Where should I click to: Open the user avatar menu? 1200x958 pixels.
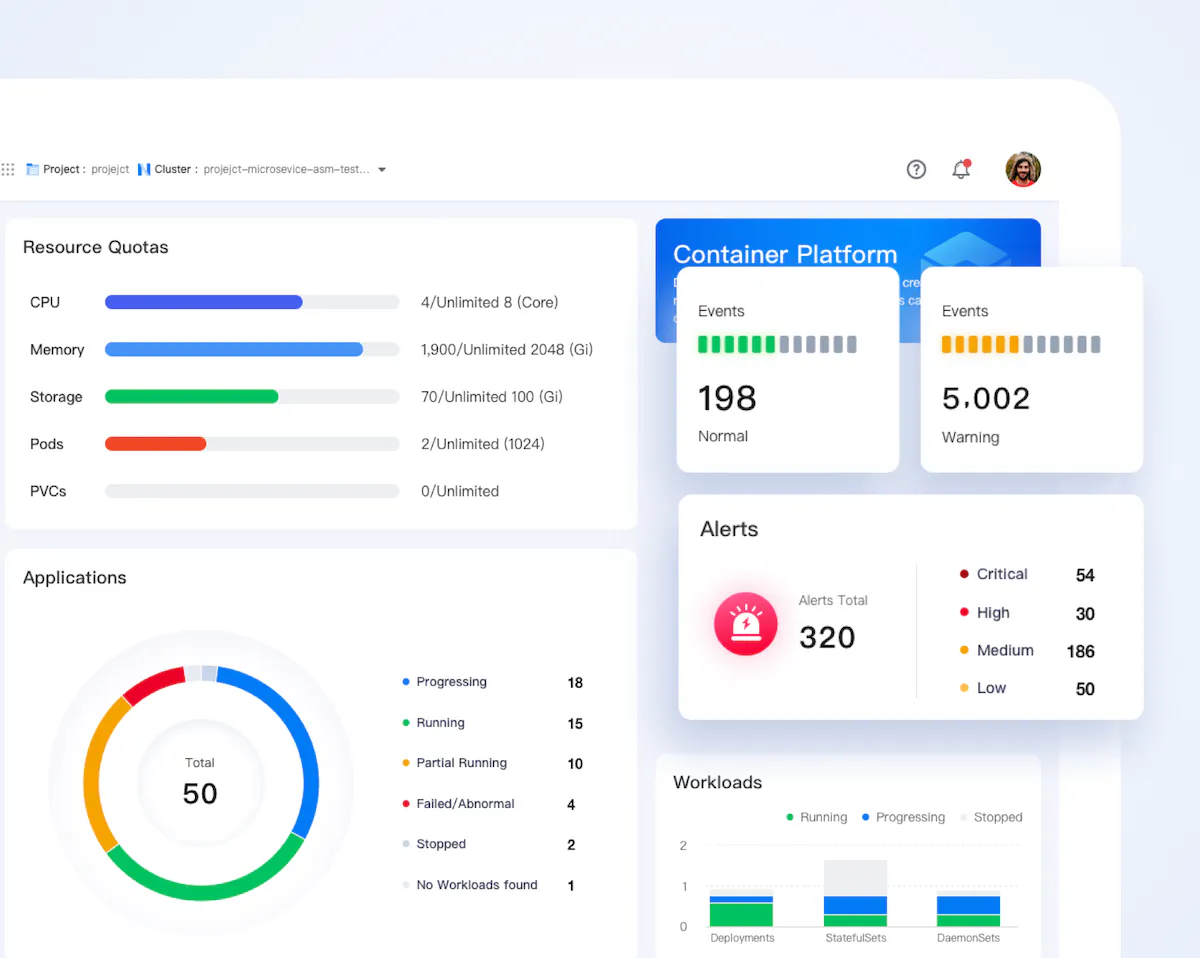click(x=1023, y=169)
